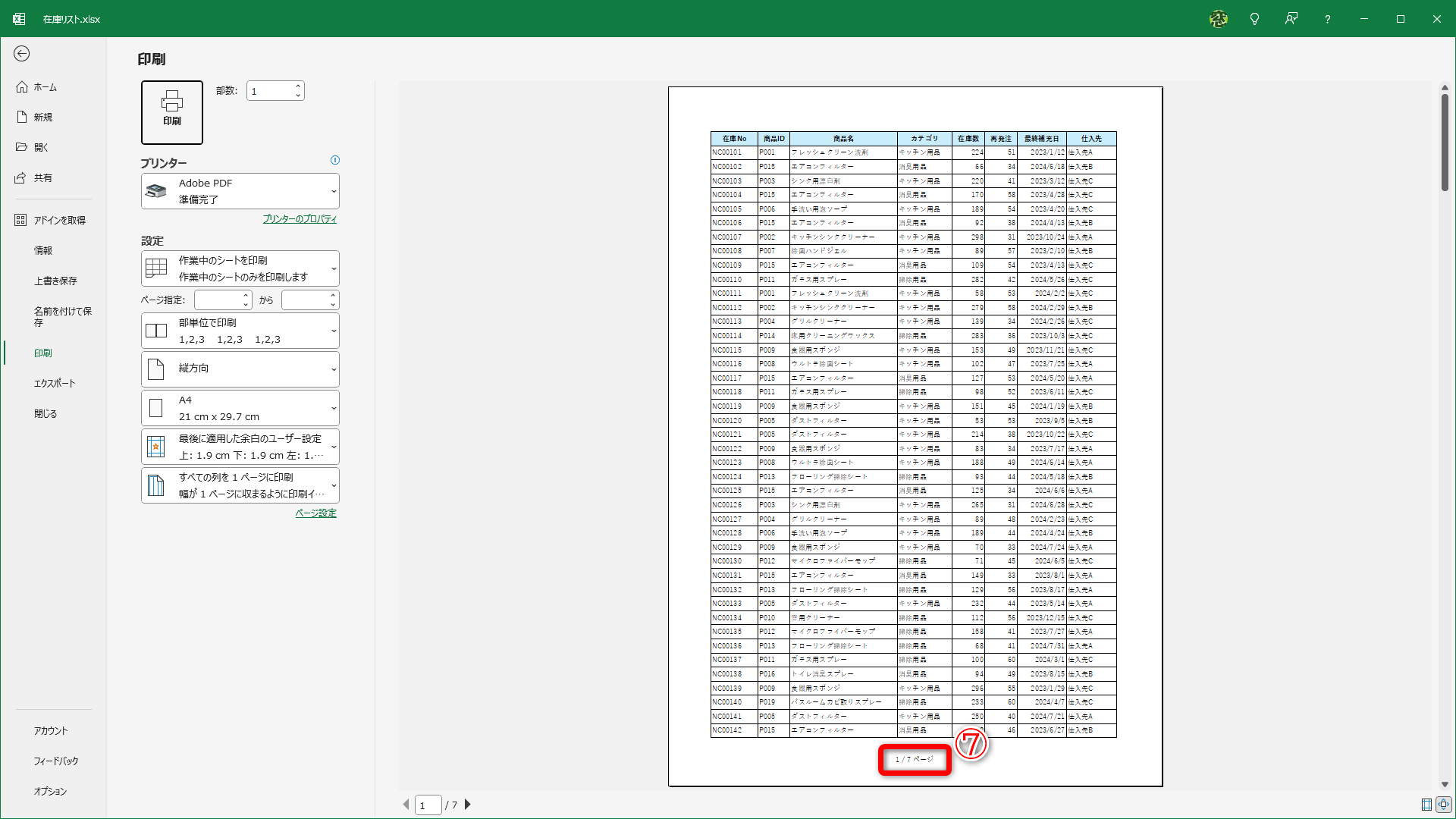Toggle zoom to page icon at bottom right
The height and width of the screenshot is (819, 1456).
[1443, 805]
